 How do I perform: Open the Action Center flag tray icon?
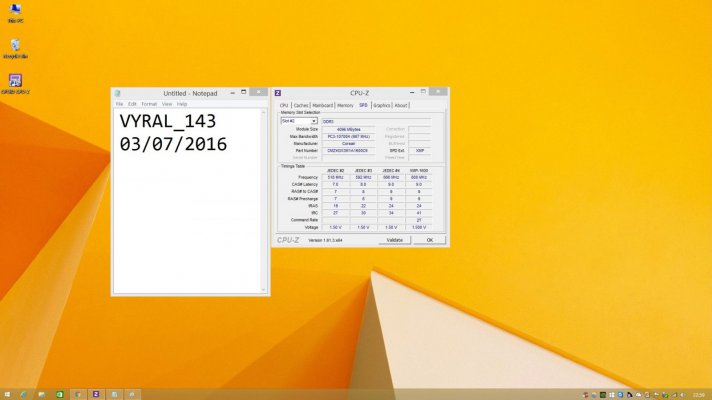tap(656, 395)
